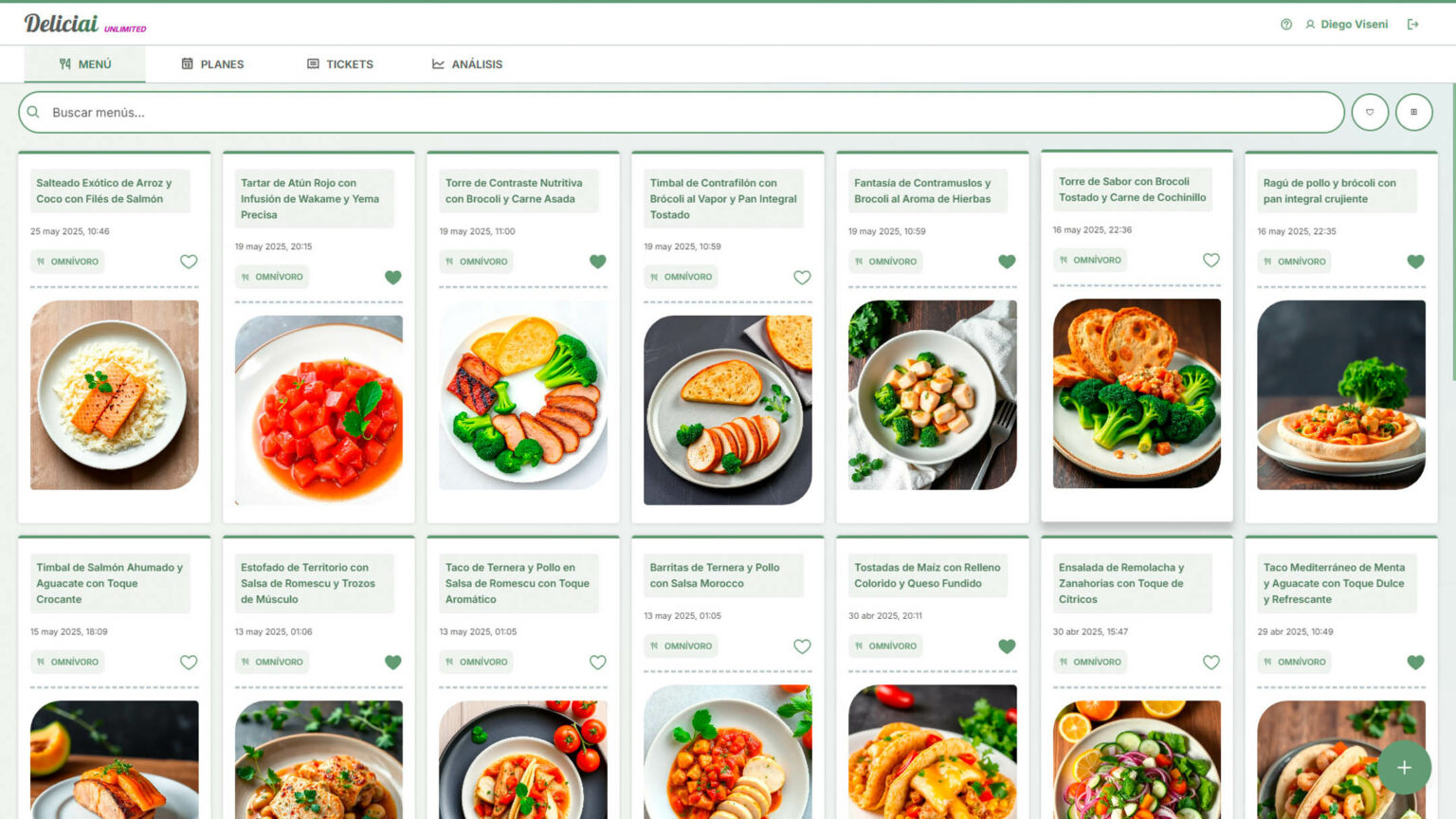Open Ragú de pollo dish photo
The image size is (1456, 819).
1341,395
